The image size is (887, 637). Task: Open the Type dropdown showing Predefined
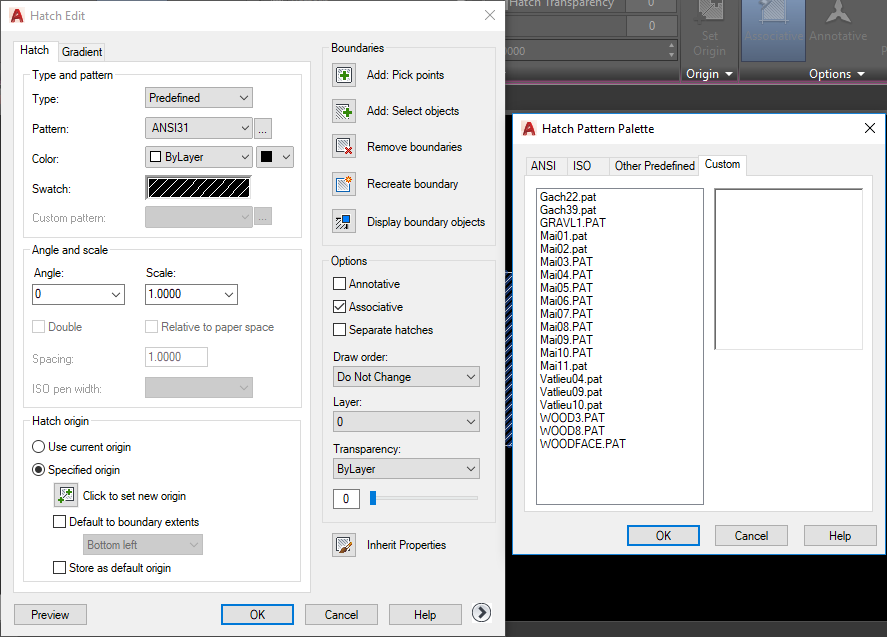(199, 98)
